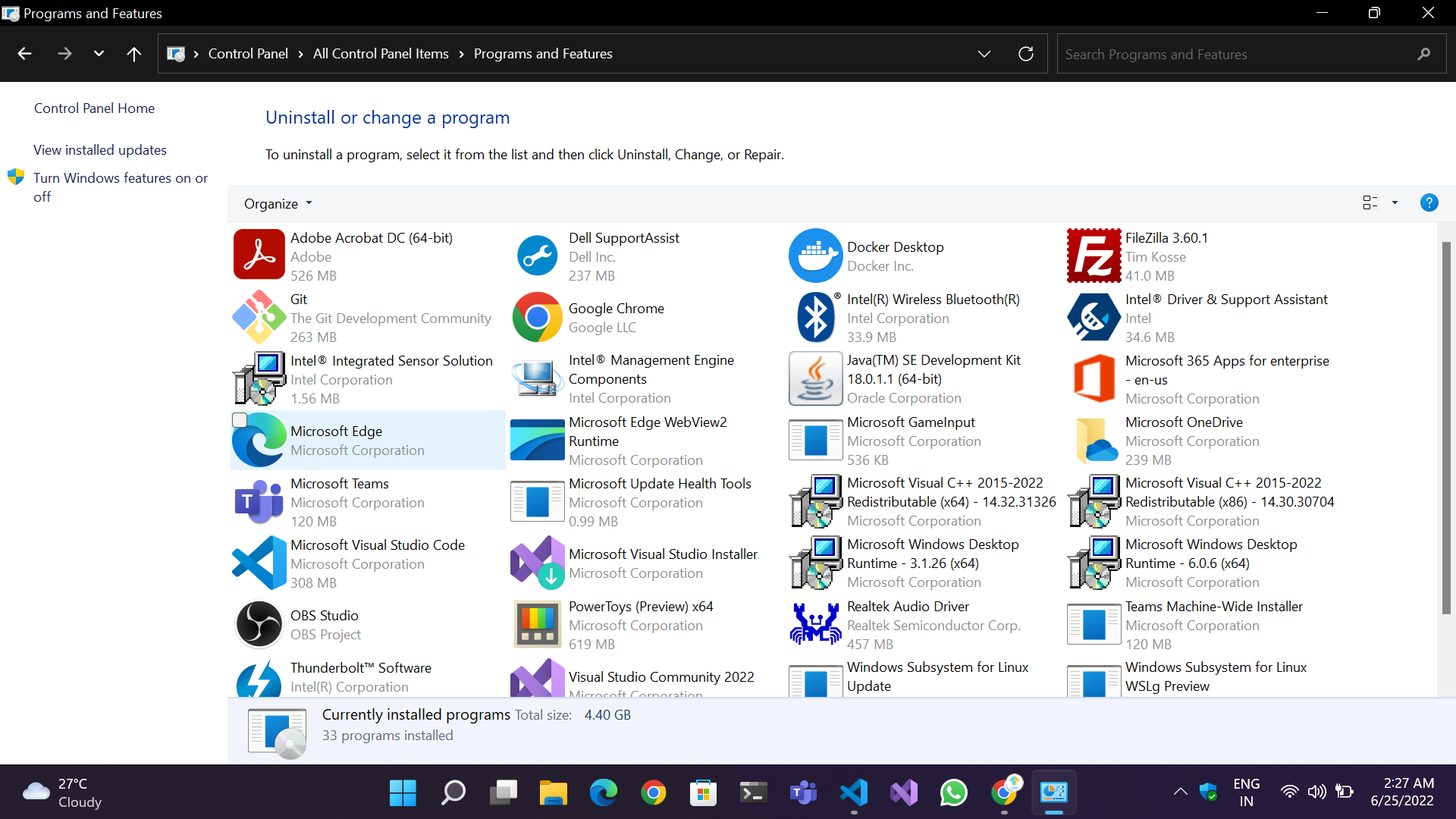The width and height of the screenshot is (1456, 819).
Task: Select the FileZilla program icon
Action: (1094, 256)
